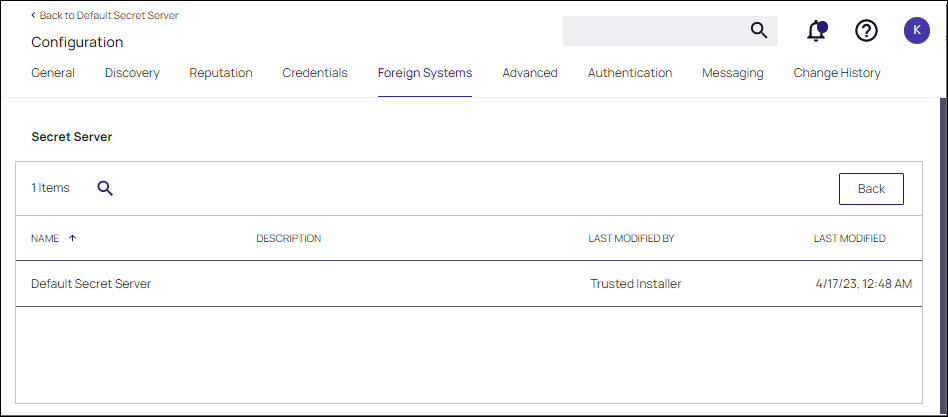Open the Messaging tab
The image size is (948, 417).
[733, 73]
